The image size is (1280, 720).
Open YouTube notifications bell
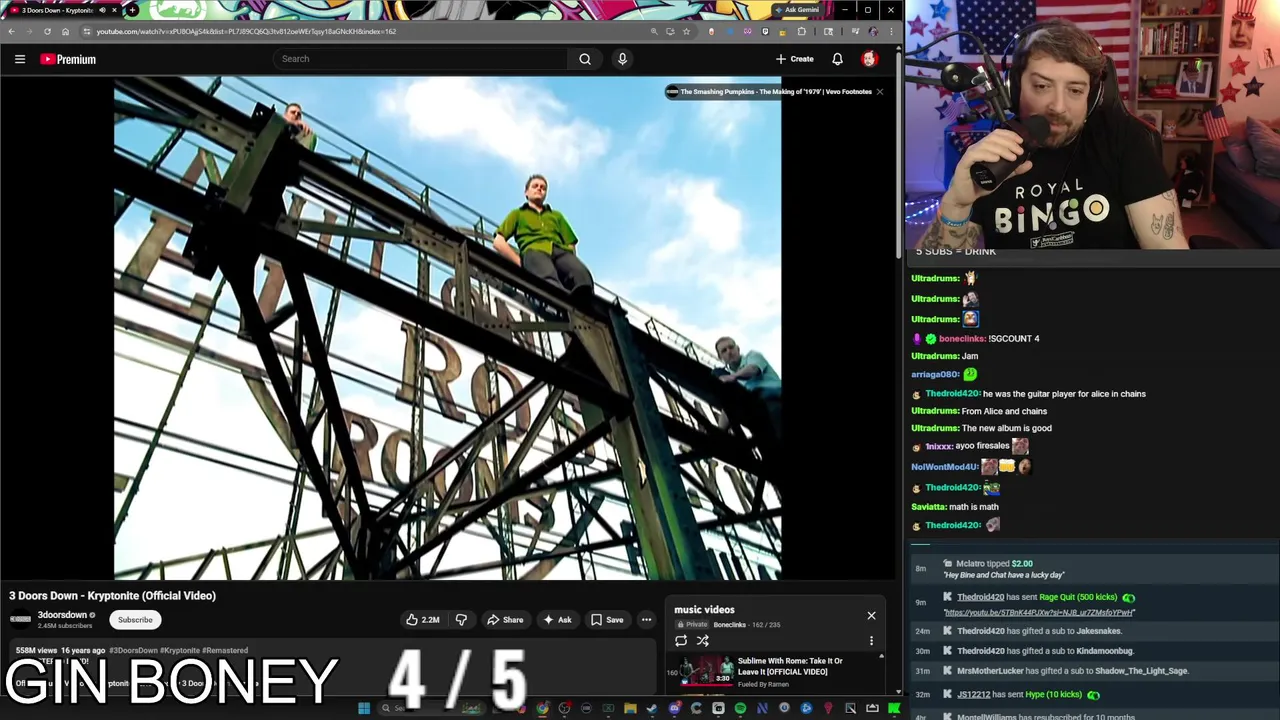click(837, 59)
